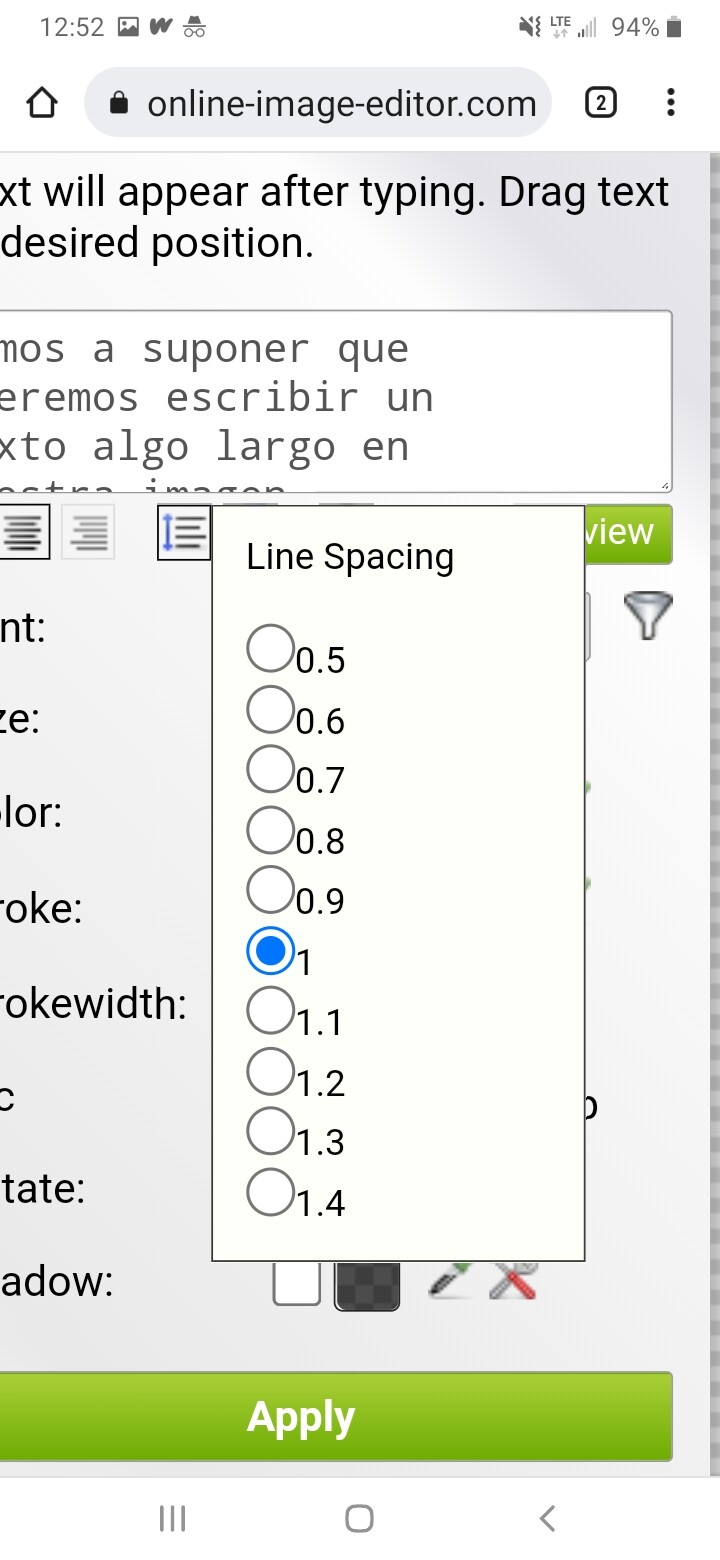The image size is (720, 1560).
Task: Click the shadow color eyedropper icon
Action: click(449, 1282)
